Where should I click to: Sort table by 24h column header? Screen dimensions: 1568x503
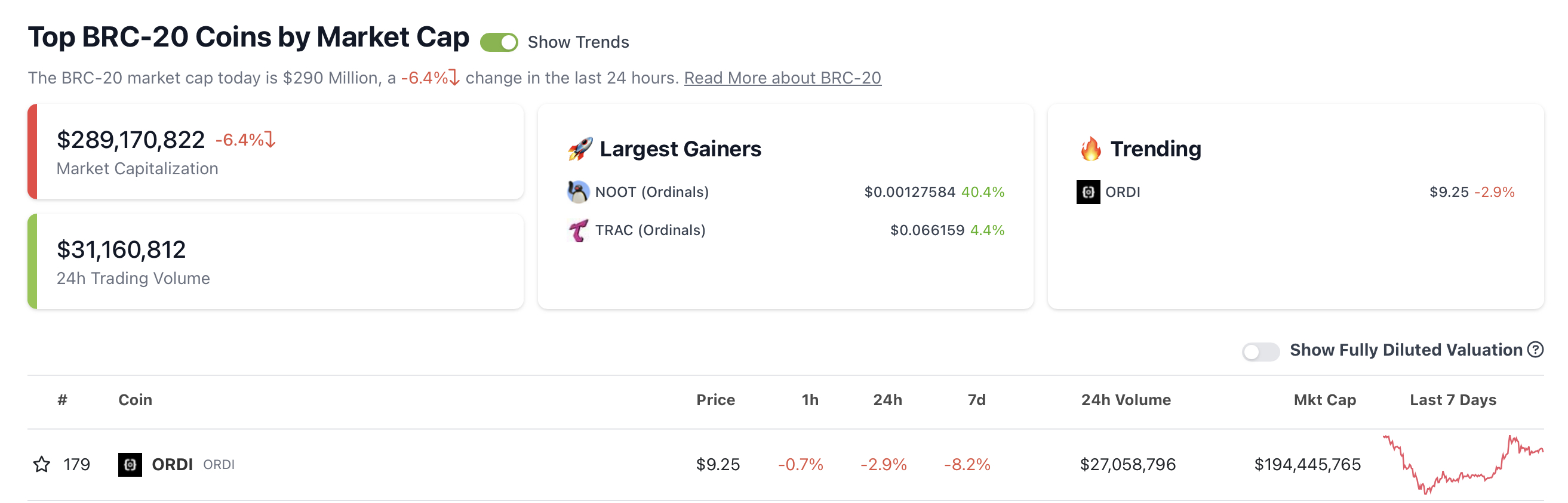click(x=887, y=400)
